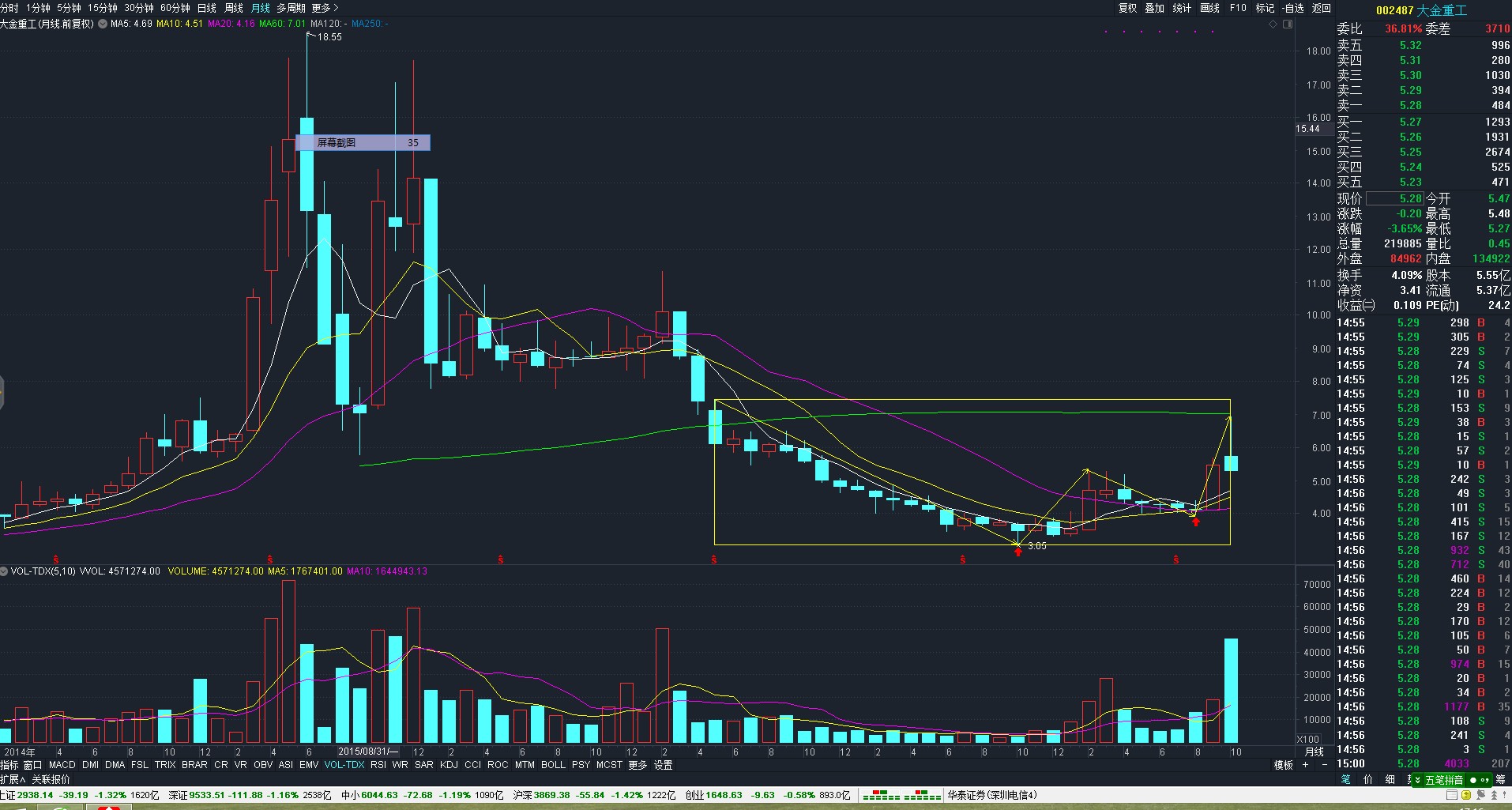The height and width of the screenshot is (810, 1512).
Task: Click the diamond icon above price axis
Action: [x=1273, y=24]
